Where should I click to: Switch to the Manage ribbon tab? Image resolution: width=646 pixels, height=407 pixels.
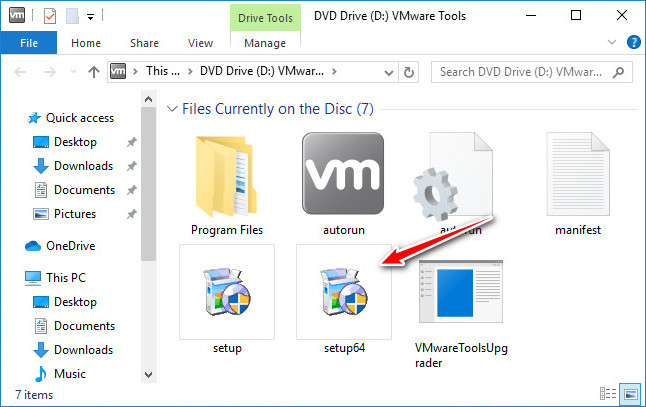point(265,43)
